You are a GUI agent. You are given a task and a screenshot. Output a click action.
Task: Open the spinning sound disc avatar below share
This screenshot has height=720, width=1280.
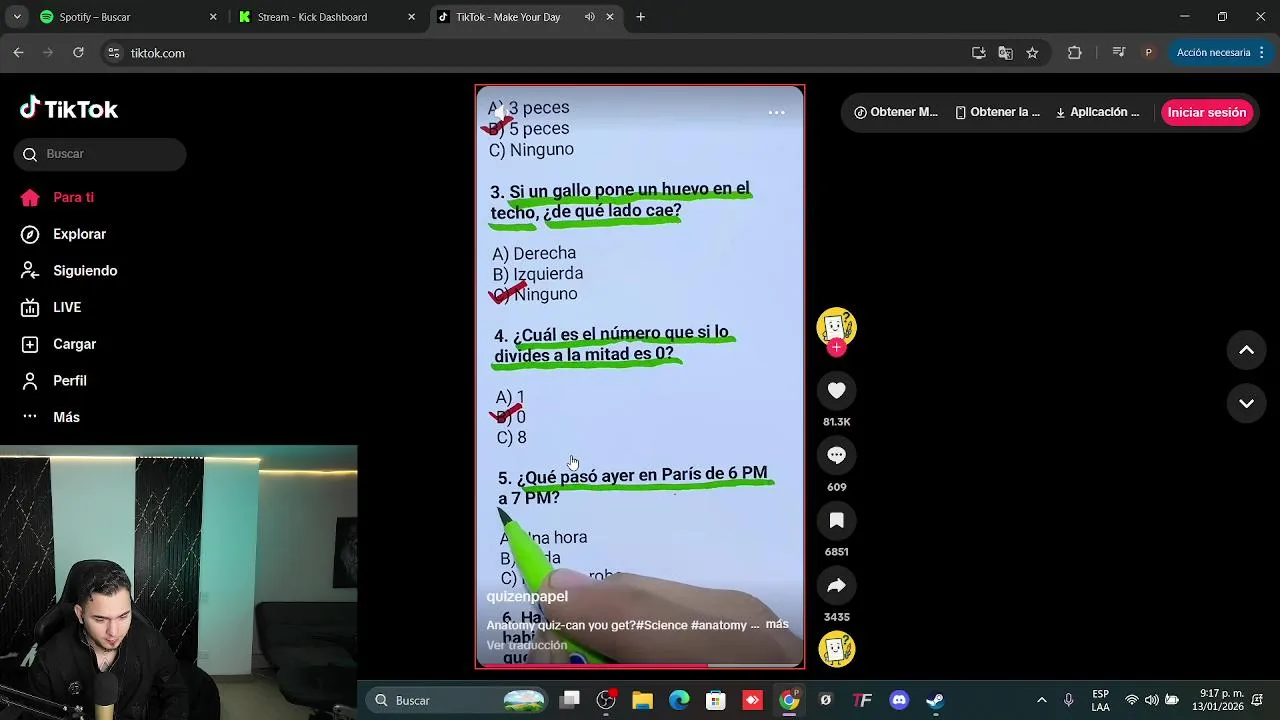click(x=837, y=650)
